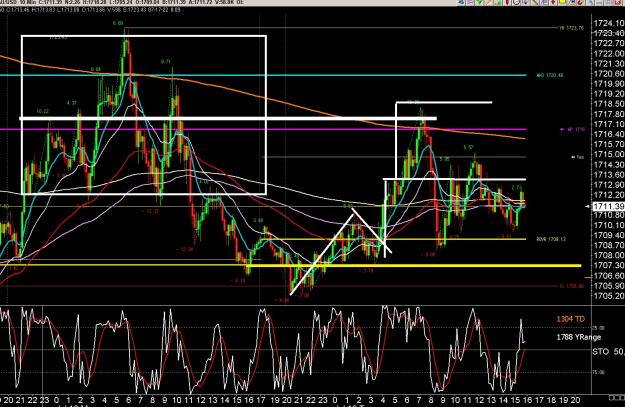This screenshot has width=625, height=407.
Task: Click the orange 1304 TD label
Action: pos(570,319)
